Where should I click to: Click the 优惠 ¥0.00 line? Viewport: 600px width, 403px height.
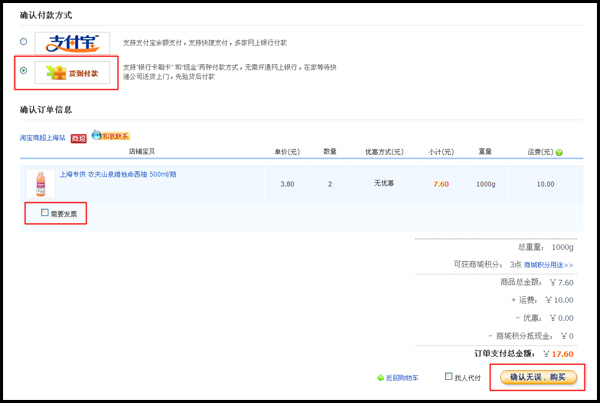pyautogui.click(x=544, y=318)
